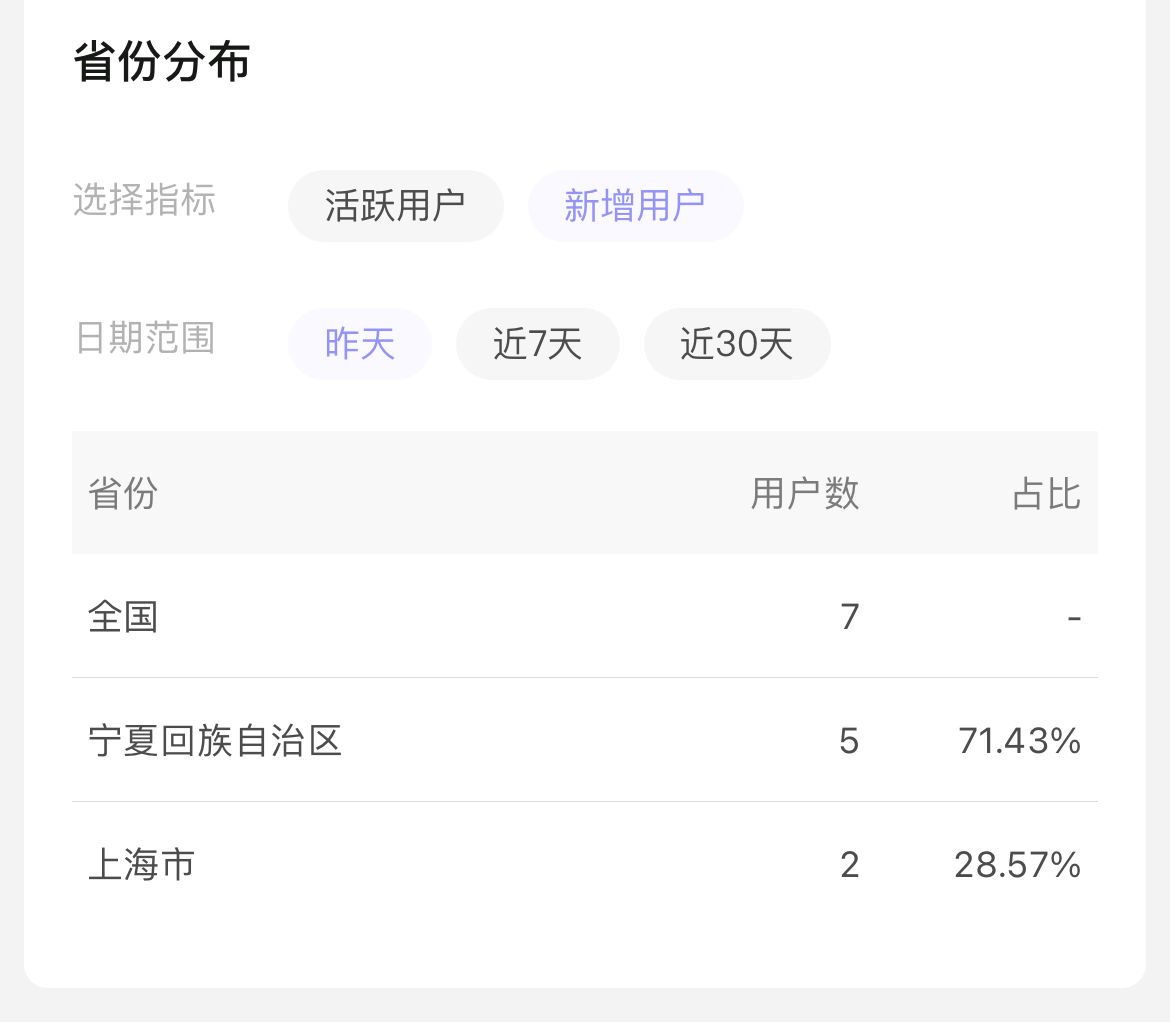Choose the 昨天 date range
This screenshot has height=1022, width=1170.
point(359,344)
